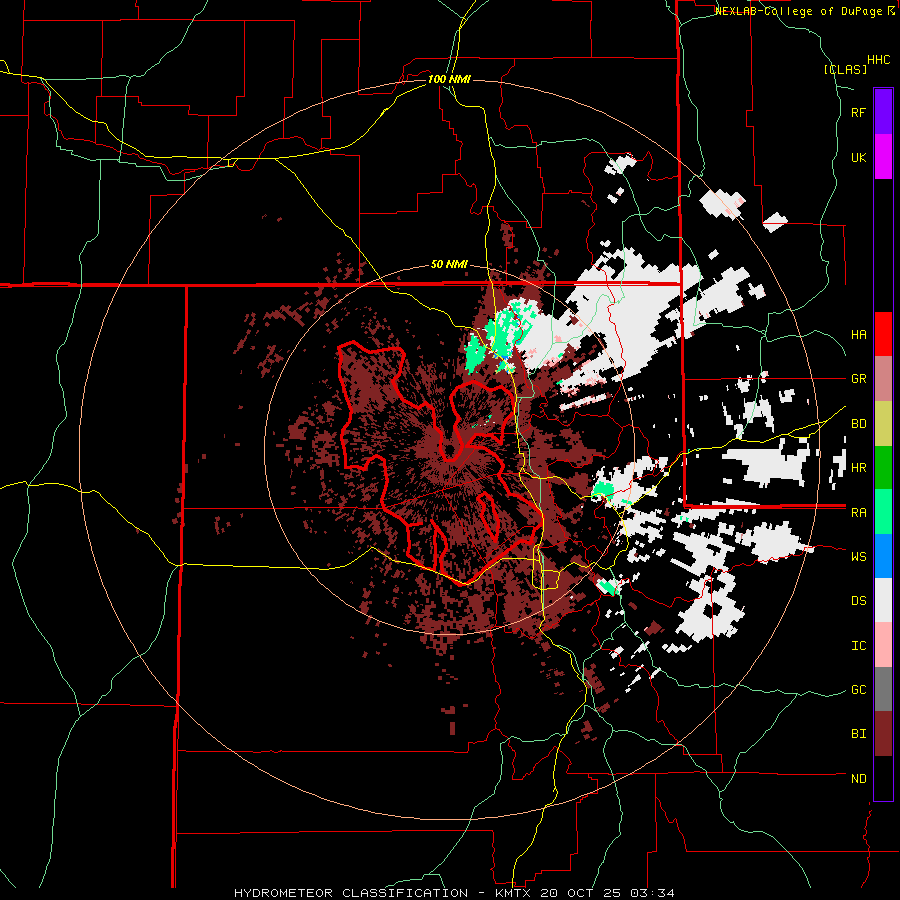
Task: Click the HR legend label
Action: coord(858,468)
